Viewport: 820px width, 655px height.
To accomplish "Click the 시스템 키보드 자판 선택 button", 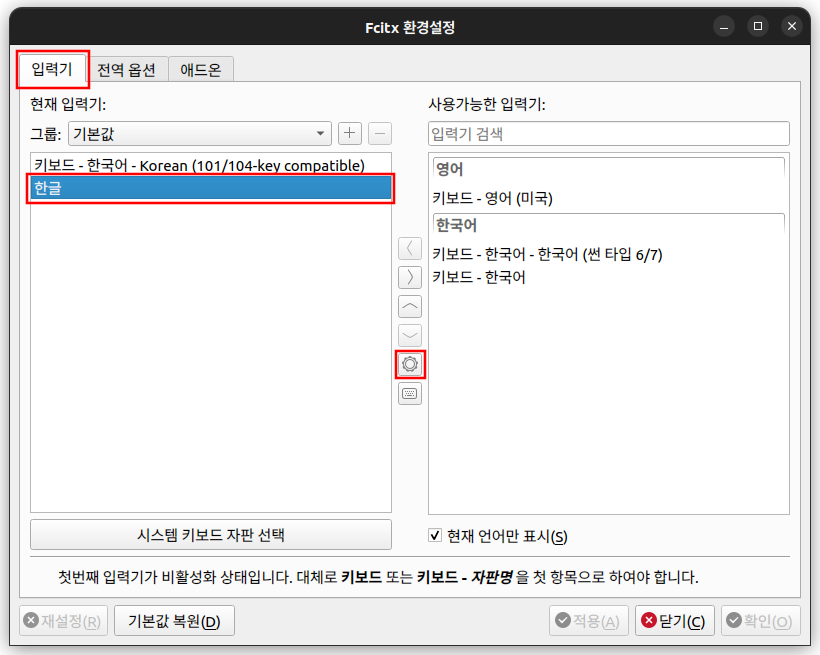I will 211,535.
